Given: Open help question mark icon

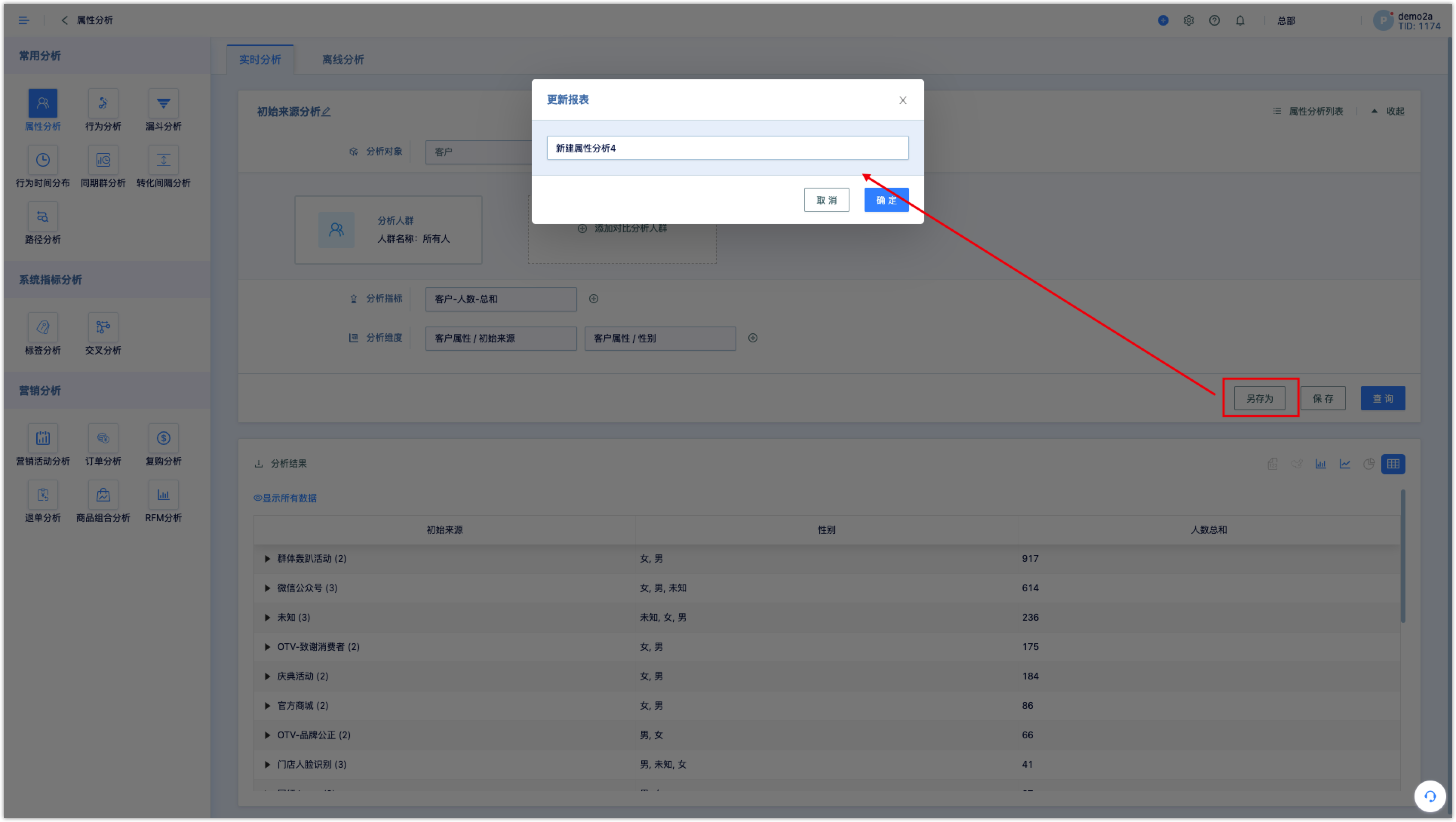Looking at the screenshot, I should tap(1214, 20).
